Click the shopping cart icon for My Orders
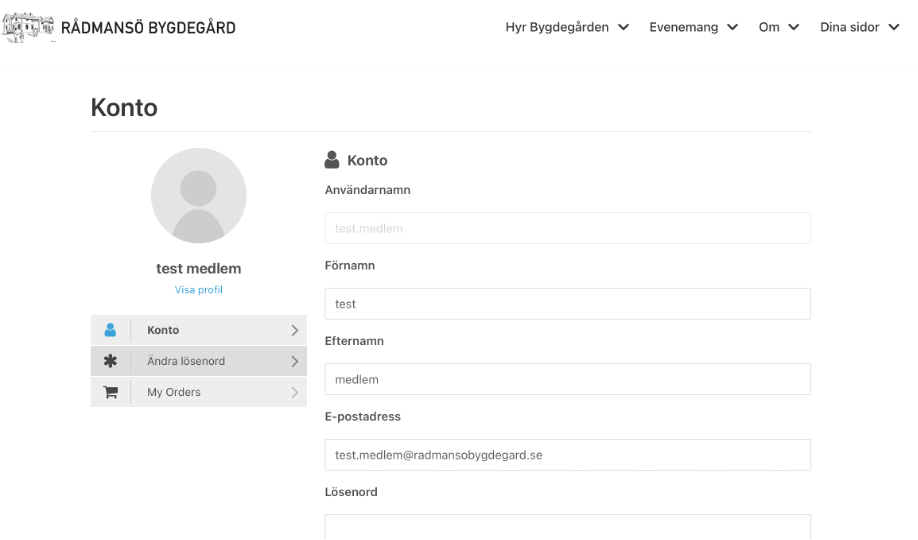This screenshot has height=540, width=918. click(x=111, y=392)
